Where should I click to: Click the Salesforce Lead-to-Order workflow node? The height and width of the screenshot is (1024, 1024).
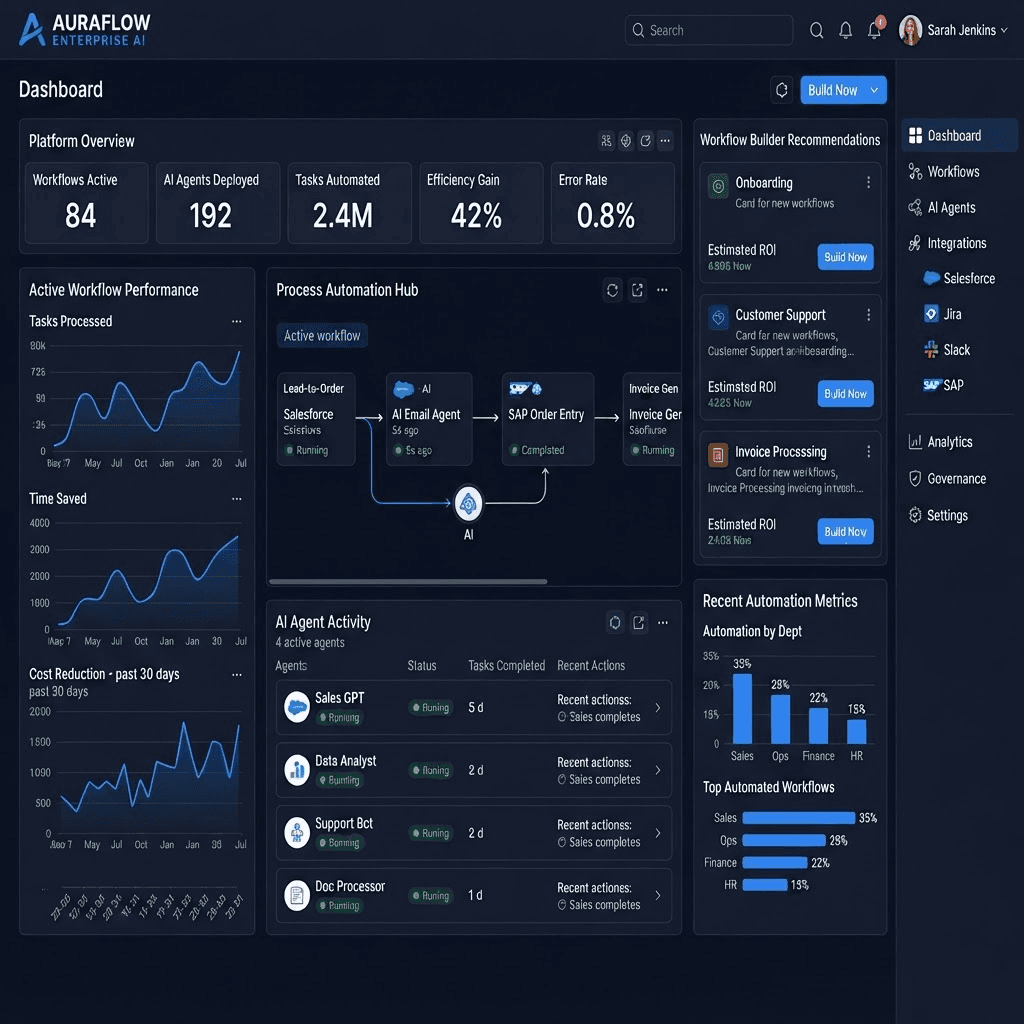click(x=316, y=419)
